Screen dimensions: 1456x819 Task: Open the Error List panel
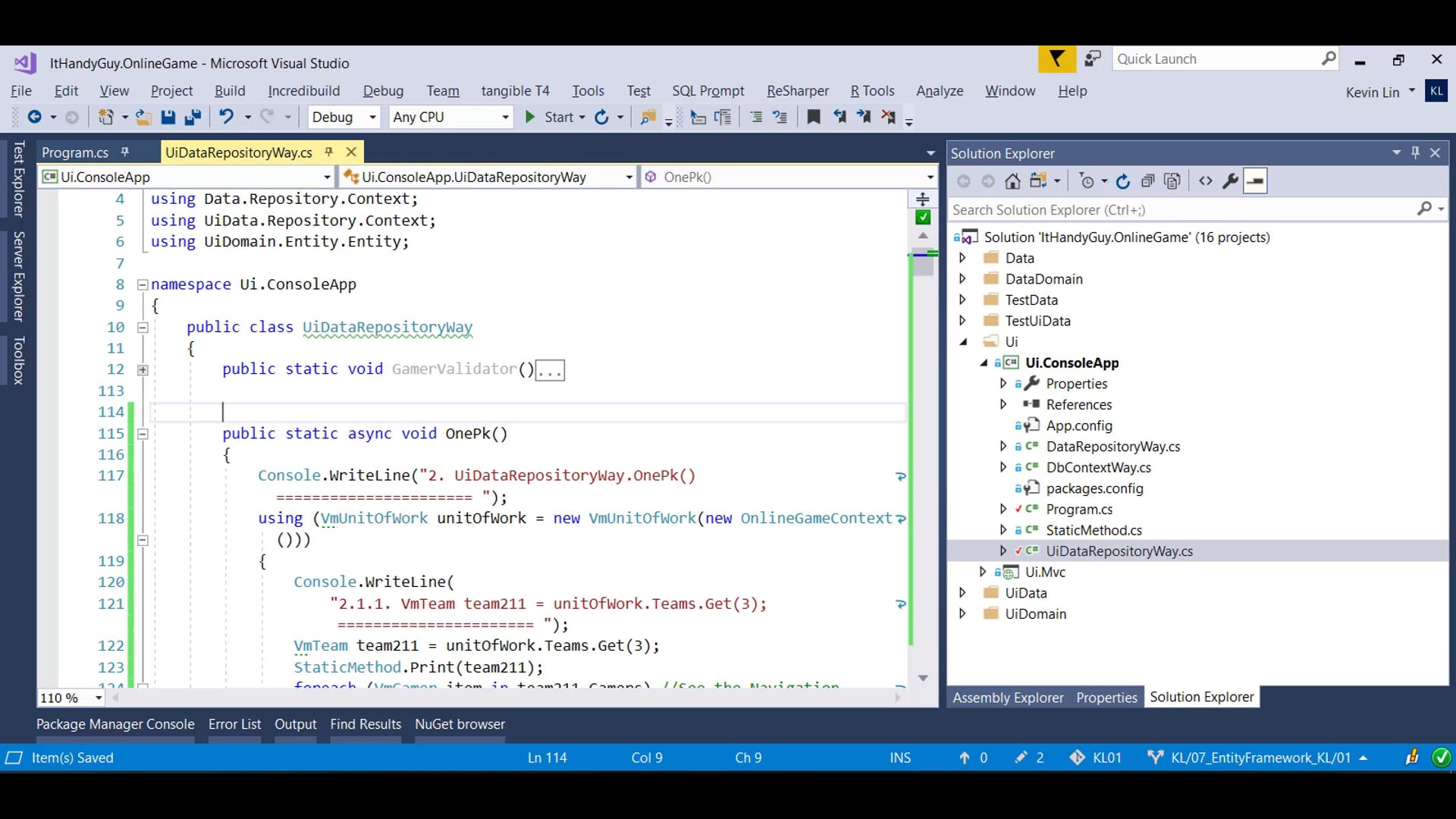(234, 724)
